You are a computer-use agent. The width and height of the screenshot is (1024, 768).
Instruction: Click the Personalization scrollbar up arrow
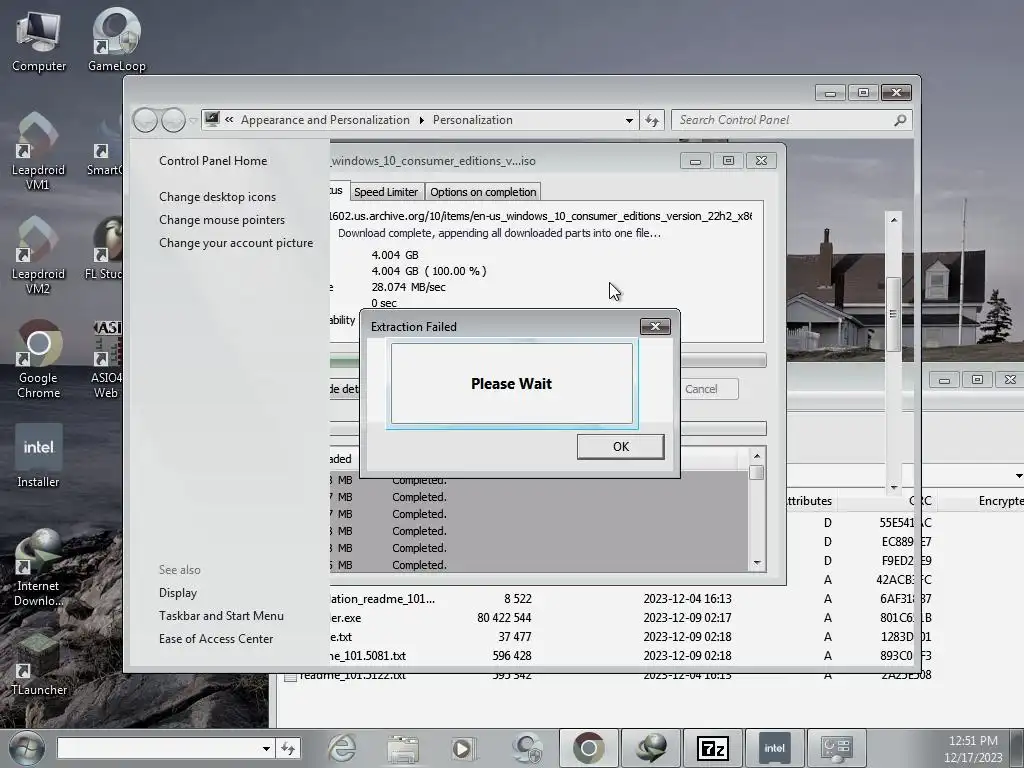[893, 220]
